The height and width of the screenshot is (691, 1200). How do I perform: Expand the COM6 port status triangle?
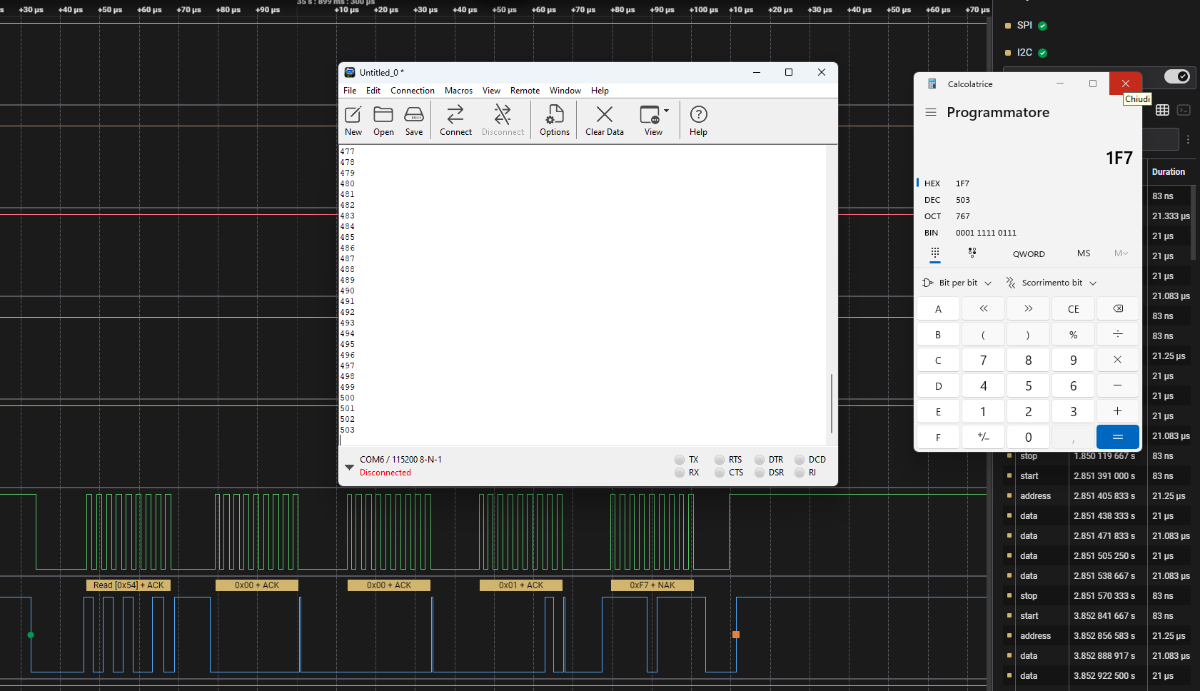349,466
